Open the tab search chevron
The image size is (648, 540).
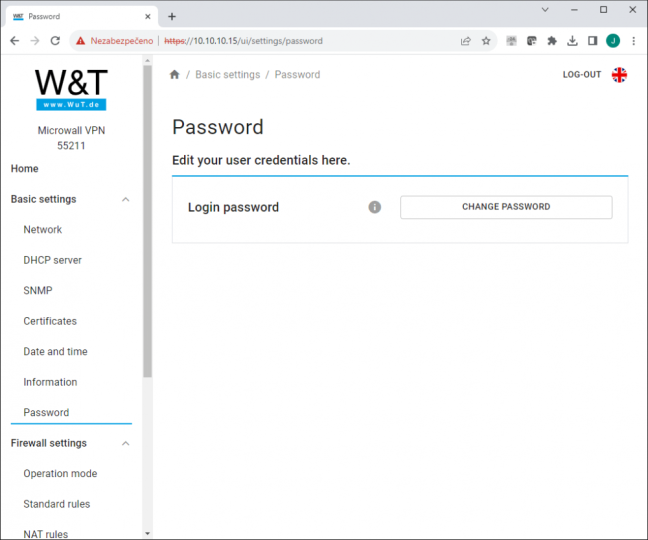pyautogui.click(x=545, y=10)
